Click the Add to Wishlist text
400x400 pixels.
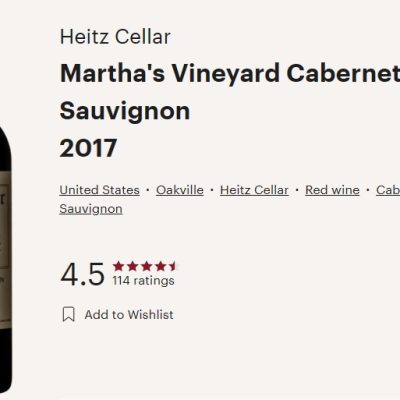click(x=129, y=314)
